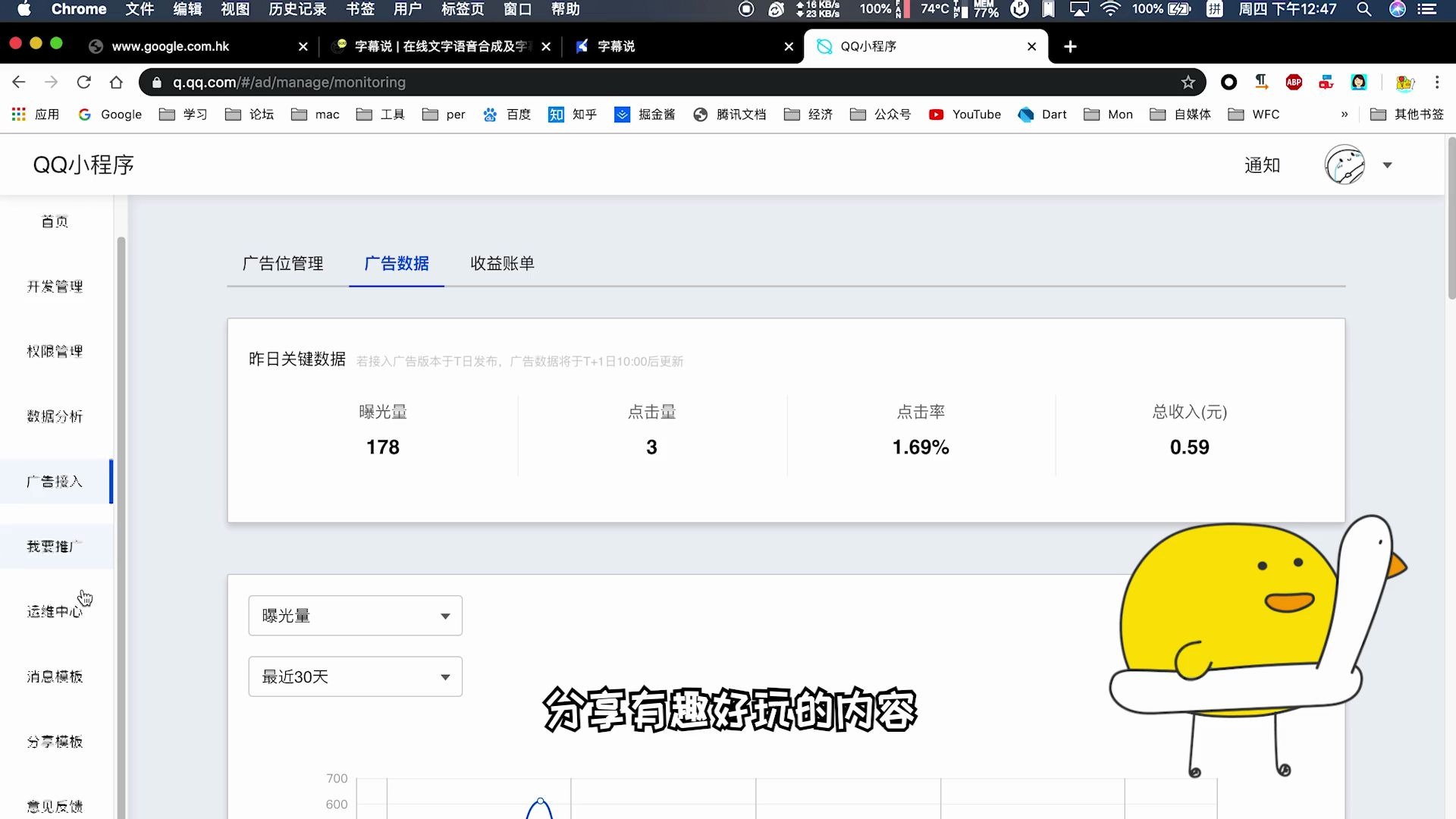Open 意见反馈 in the sidebar
This screenshot has height=819, width=1456.
click(55, 806)
